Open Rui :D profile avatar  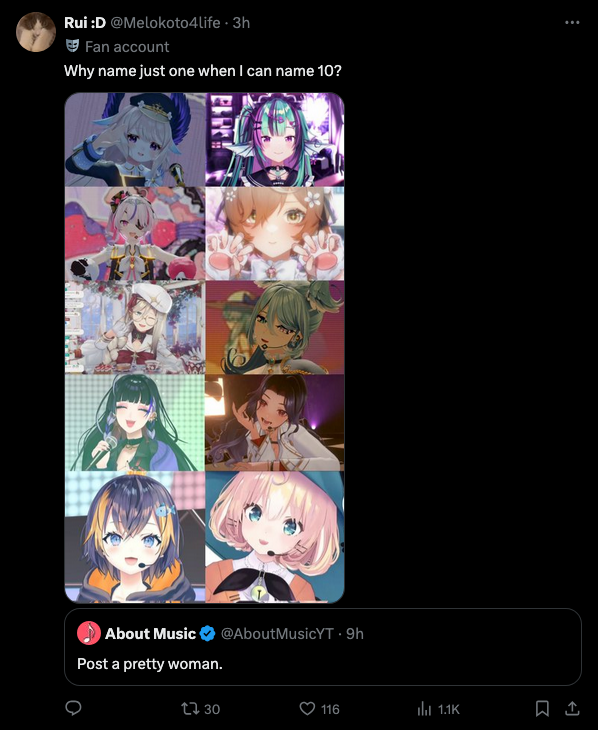coord(36,32)
